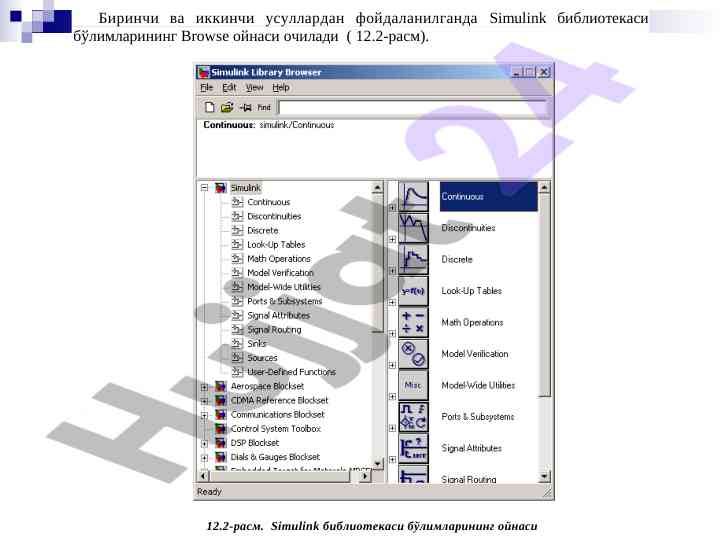Viewport: 720px width, 540px height.
Task: Select Discrete label in right pane
Action: click(457, 259)
